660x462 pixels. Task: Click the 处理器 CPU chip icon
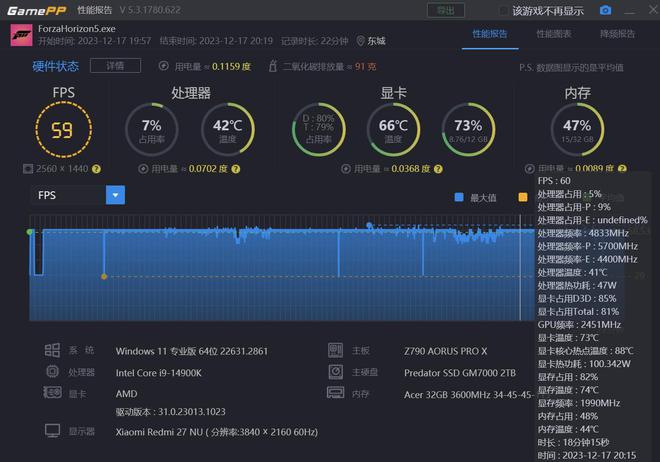coord(52,371)
